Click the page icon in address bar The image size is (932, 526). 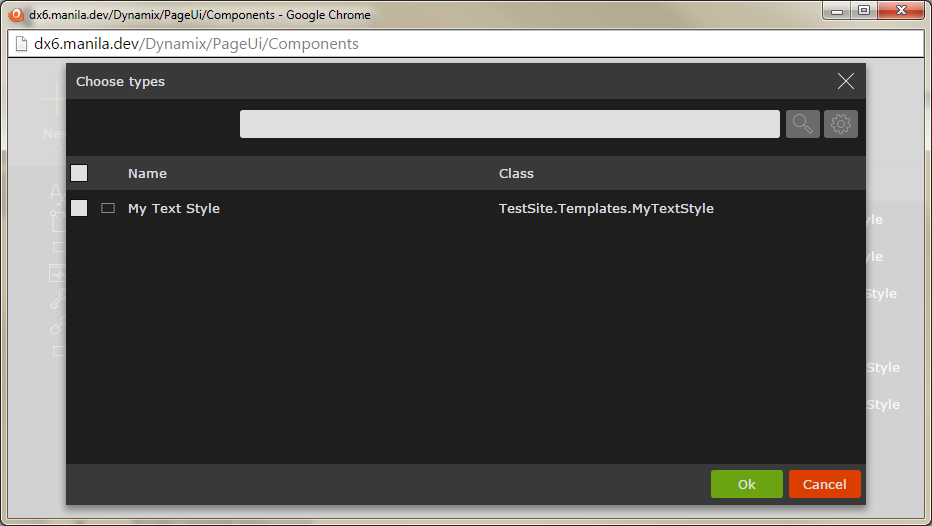click(20, 44)
